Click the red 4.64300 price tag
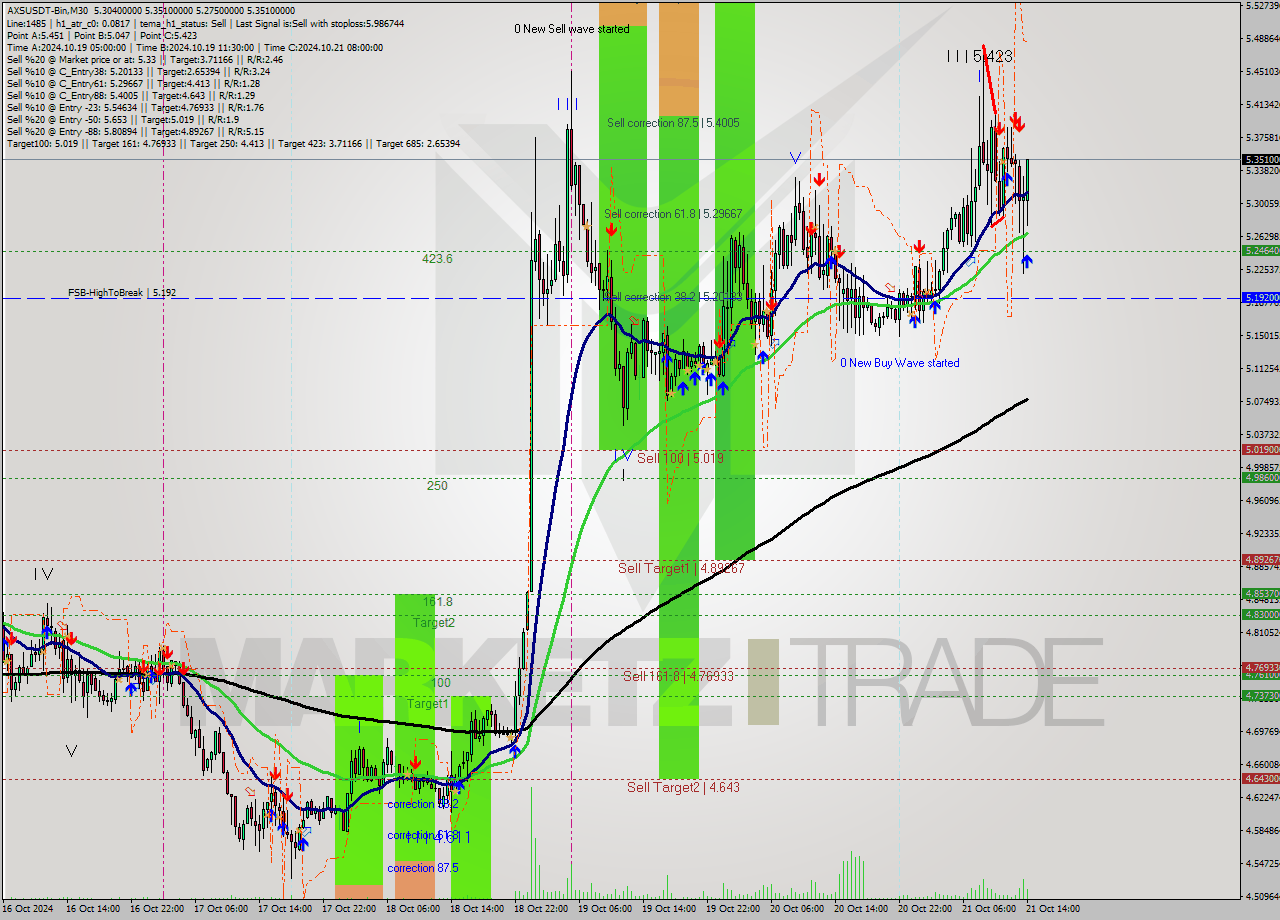Image resolution: width=1280 pixels, height=920 pixels. 1260,778
